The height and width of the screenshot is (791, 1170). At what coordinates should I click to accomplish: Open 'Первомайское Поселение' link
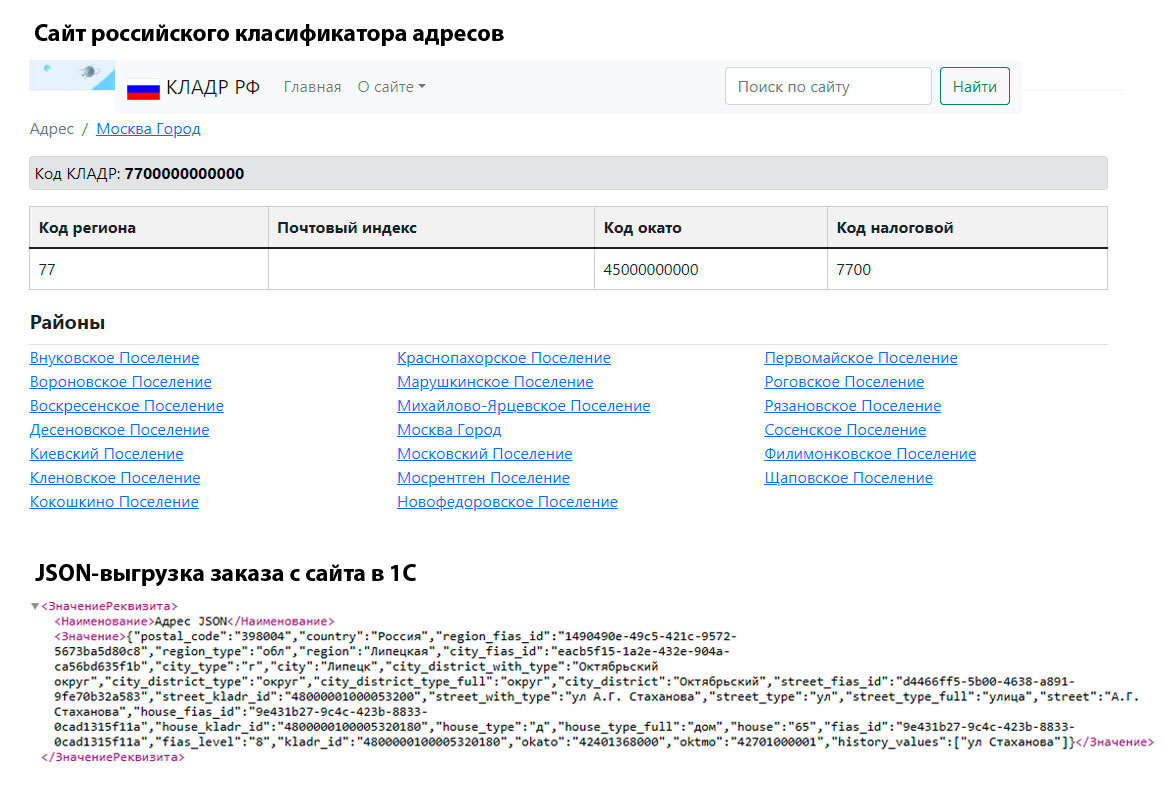[860, 358]
